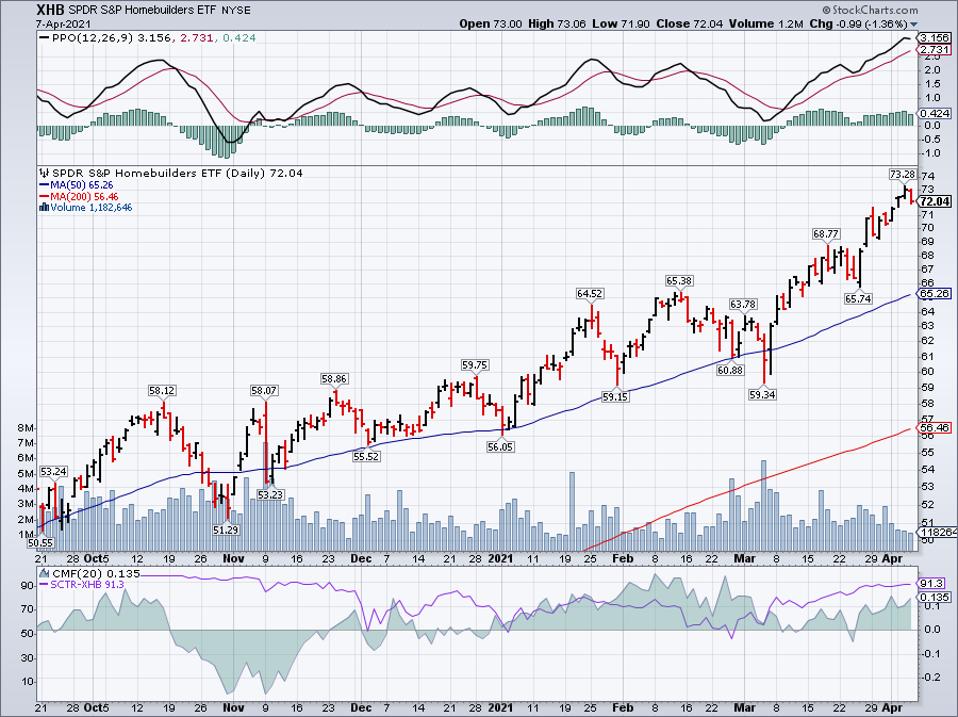Screen dimensions: 958x717
Task: Click the 56.46 MA(200) axis tag
Action: pos(935,428)
